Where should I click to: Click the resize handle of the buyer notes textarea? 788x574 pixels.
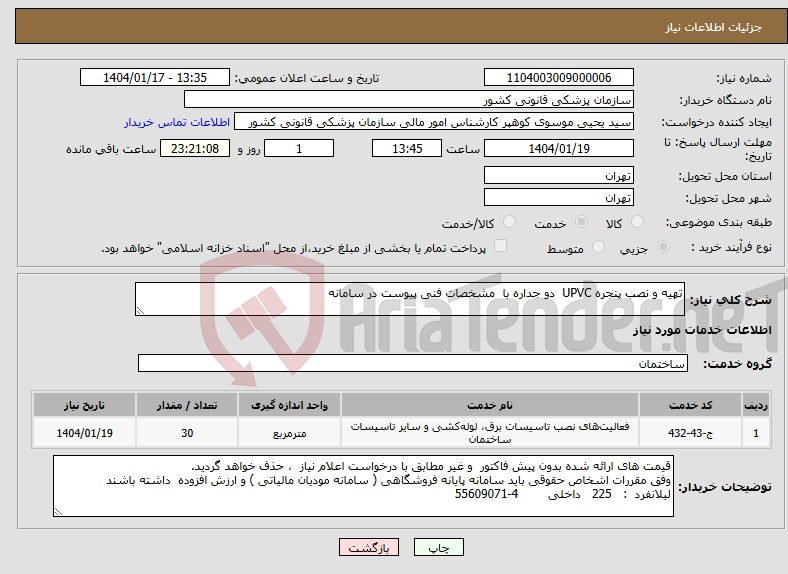pos(58,512)
